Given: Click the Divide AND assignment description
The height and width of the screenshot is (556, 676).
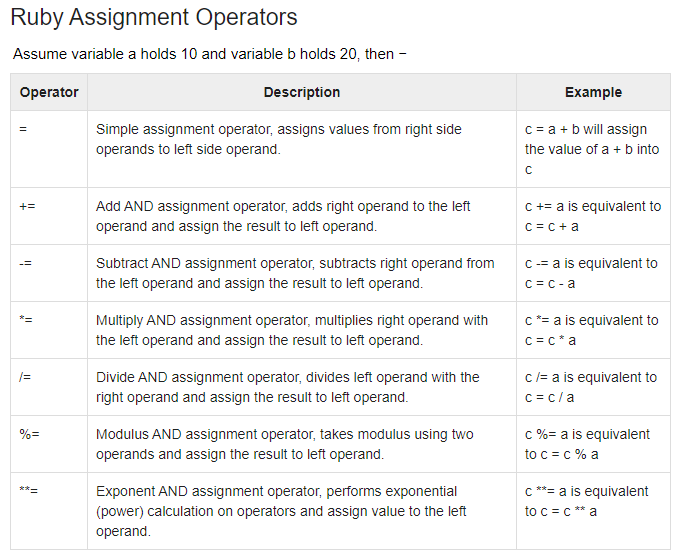Looking at the screenshot, I should [288, 387].
